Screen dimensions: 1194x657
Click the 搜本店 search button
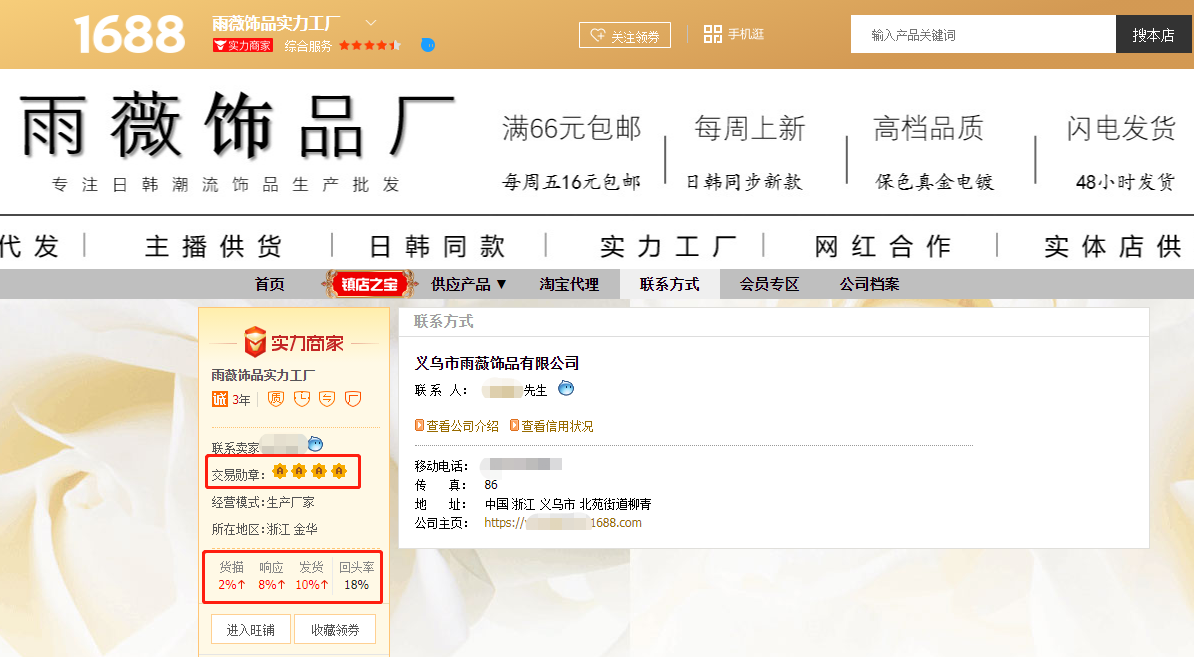click(x=1153, y=35)
